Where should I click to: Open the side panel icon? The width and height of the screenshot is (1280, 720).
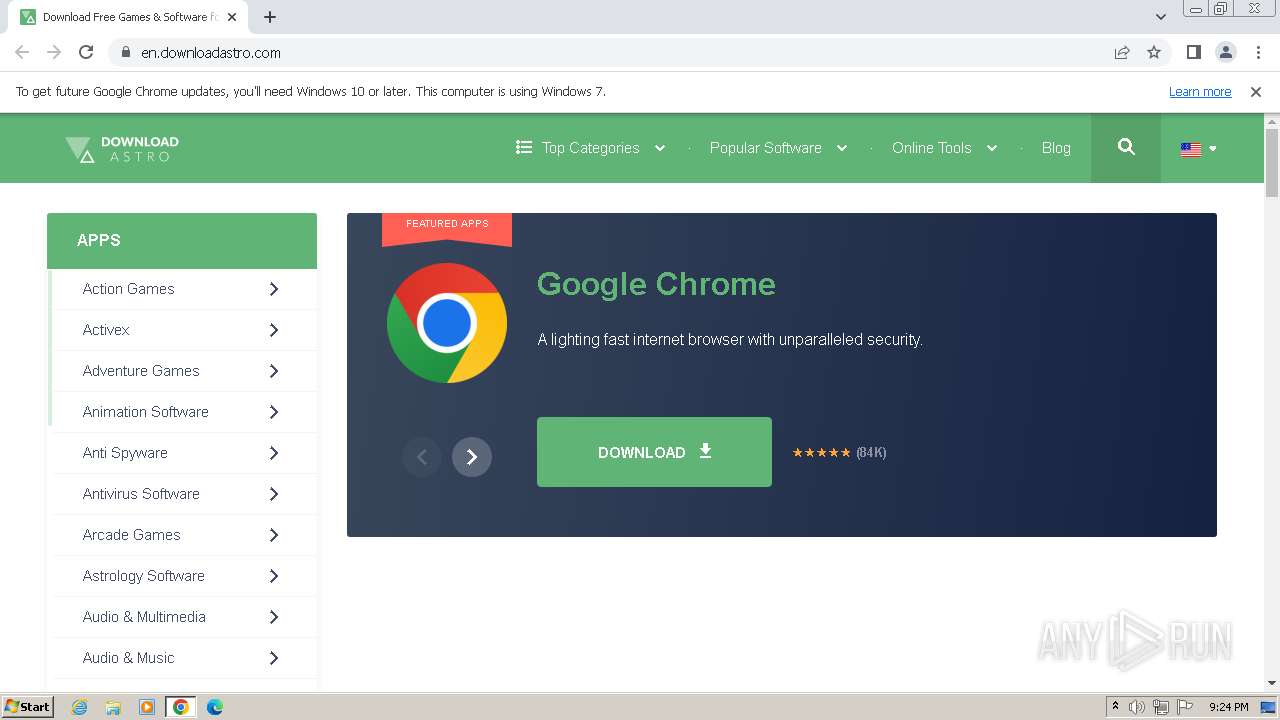coord(1194,52)
